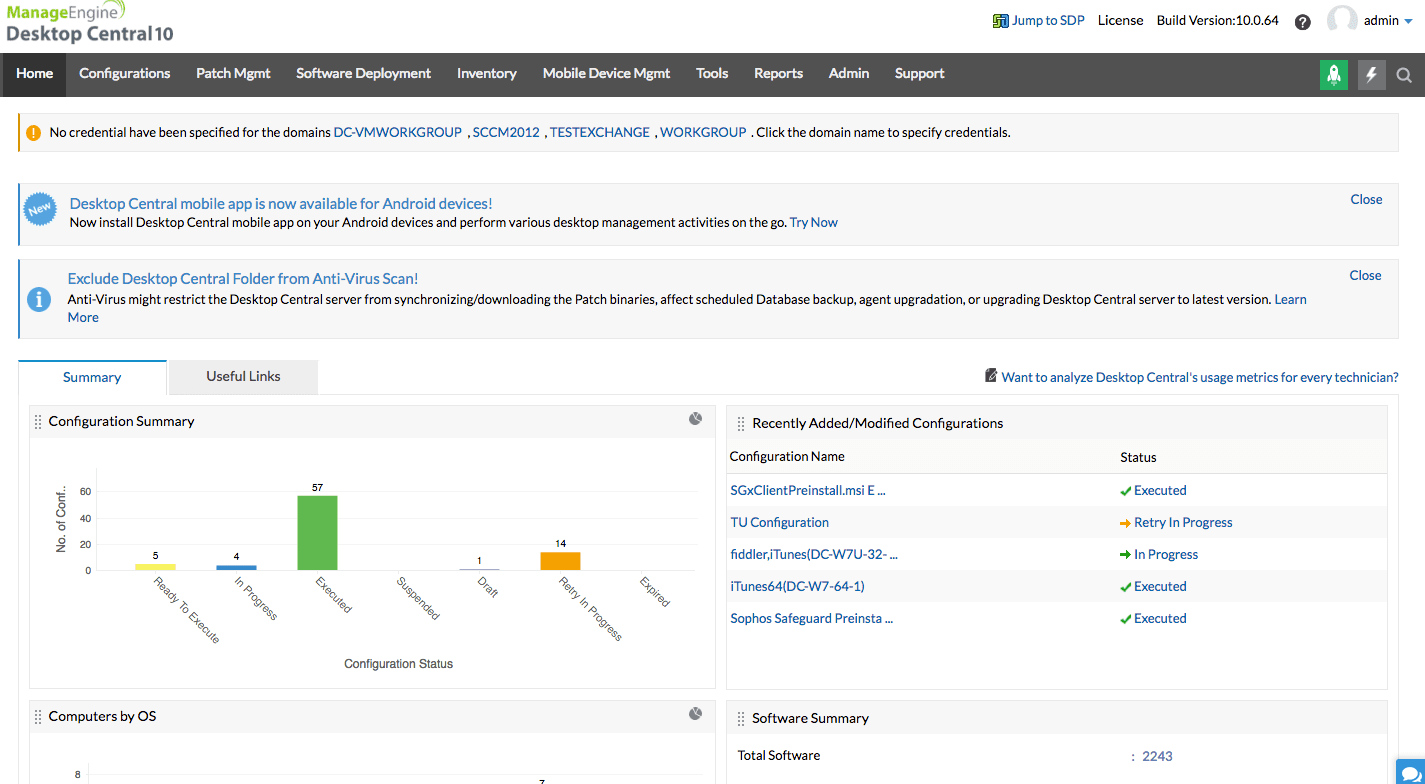Open the Patch Mgmt menu
Image resolution: width=1425 pixels, height=784 pixels.
coord(233,74)
